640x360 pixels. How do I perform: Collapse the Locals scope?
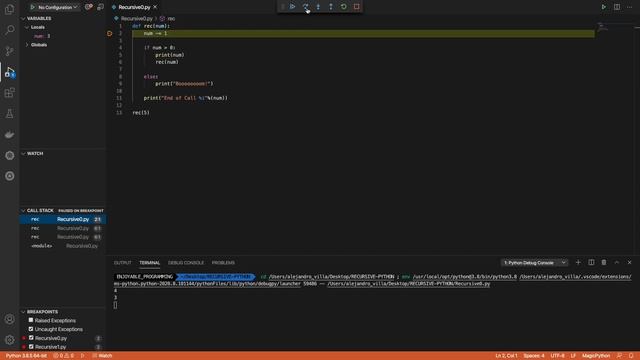point(37,27)
